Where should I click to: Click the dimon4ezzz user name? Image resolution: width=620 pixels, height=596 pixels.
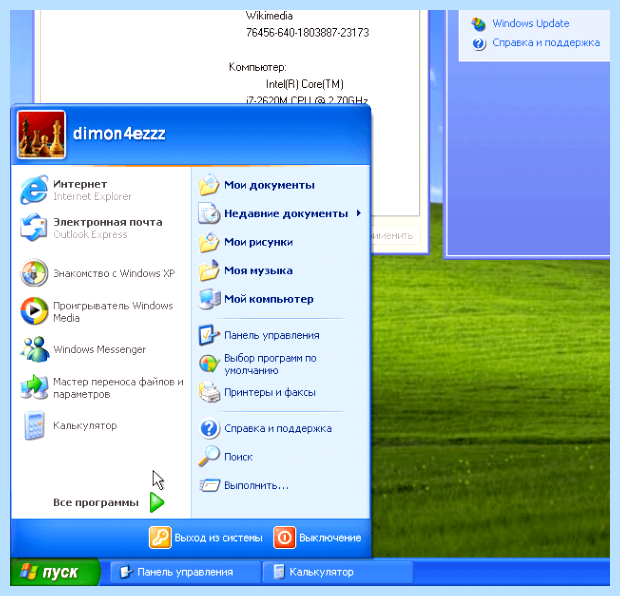[119, 134]
